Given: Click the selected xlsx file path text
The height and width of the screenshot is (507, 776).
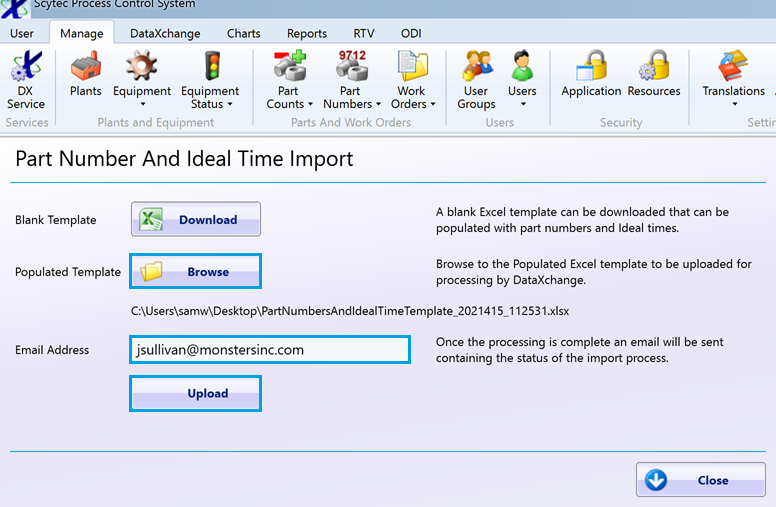Looking at the screenshot, I should pos(350,311).
